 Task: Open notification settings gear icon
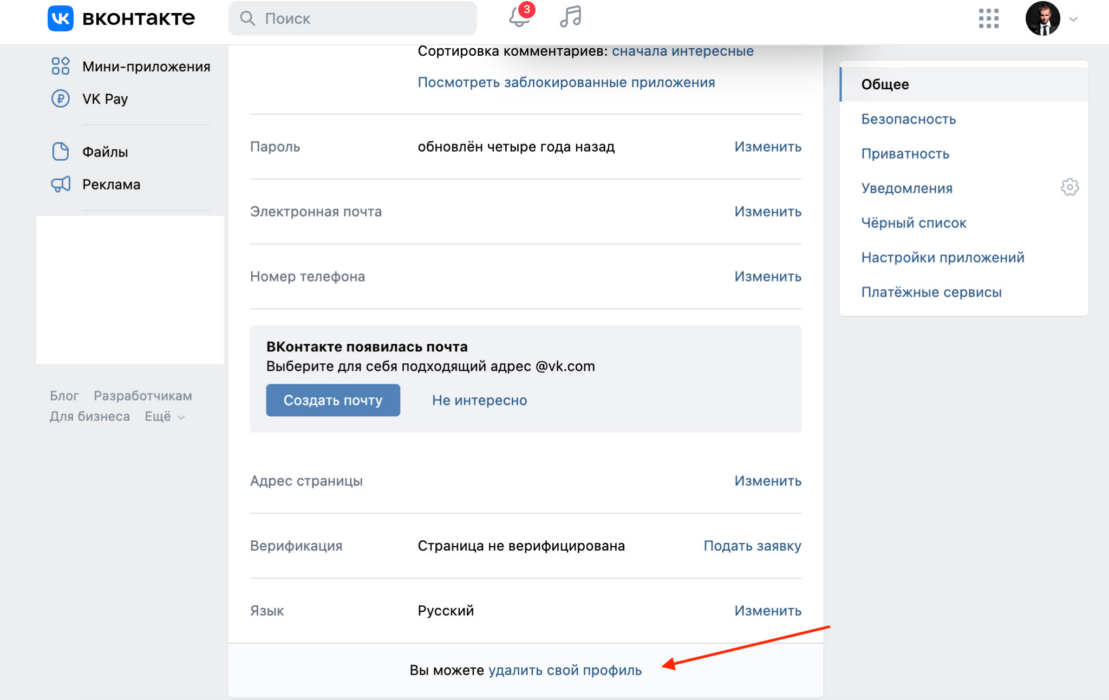click(1069, 187)
